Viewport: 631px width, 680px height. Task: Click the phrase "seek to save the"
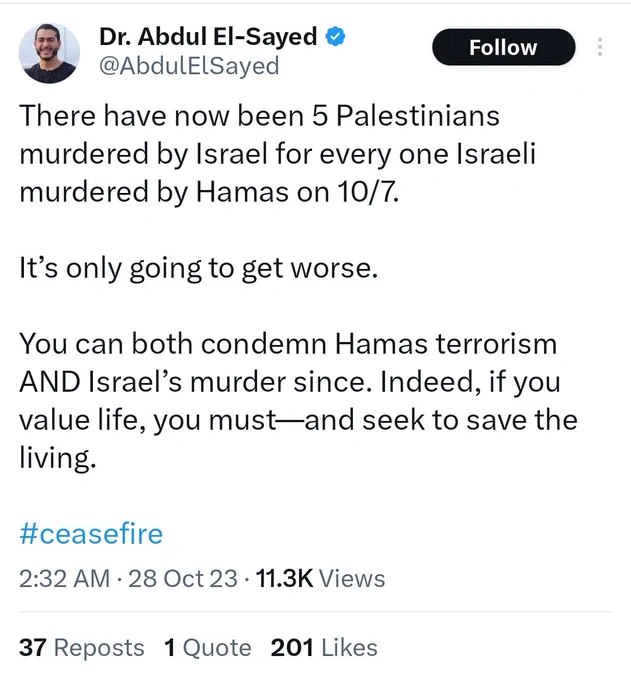pyautogui.click(x=470, y=420)
